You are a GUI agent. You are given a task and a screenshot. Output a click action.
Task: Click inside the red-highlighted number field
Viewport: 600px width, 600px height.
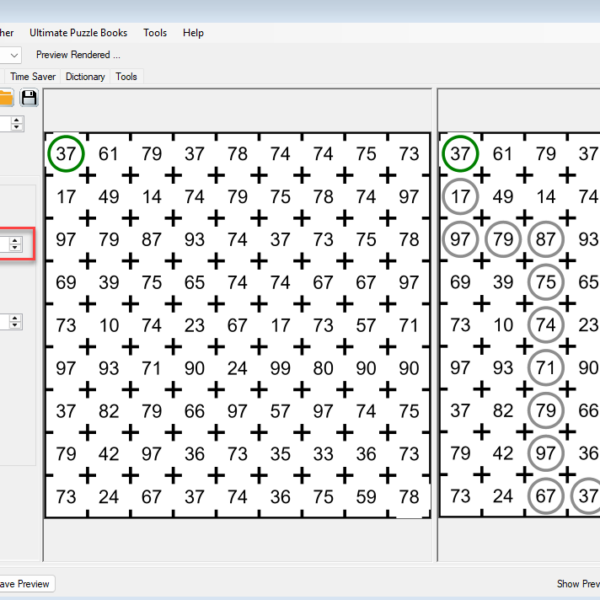4,243
